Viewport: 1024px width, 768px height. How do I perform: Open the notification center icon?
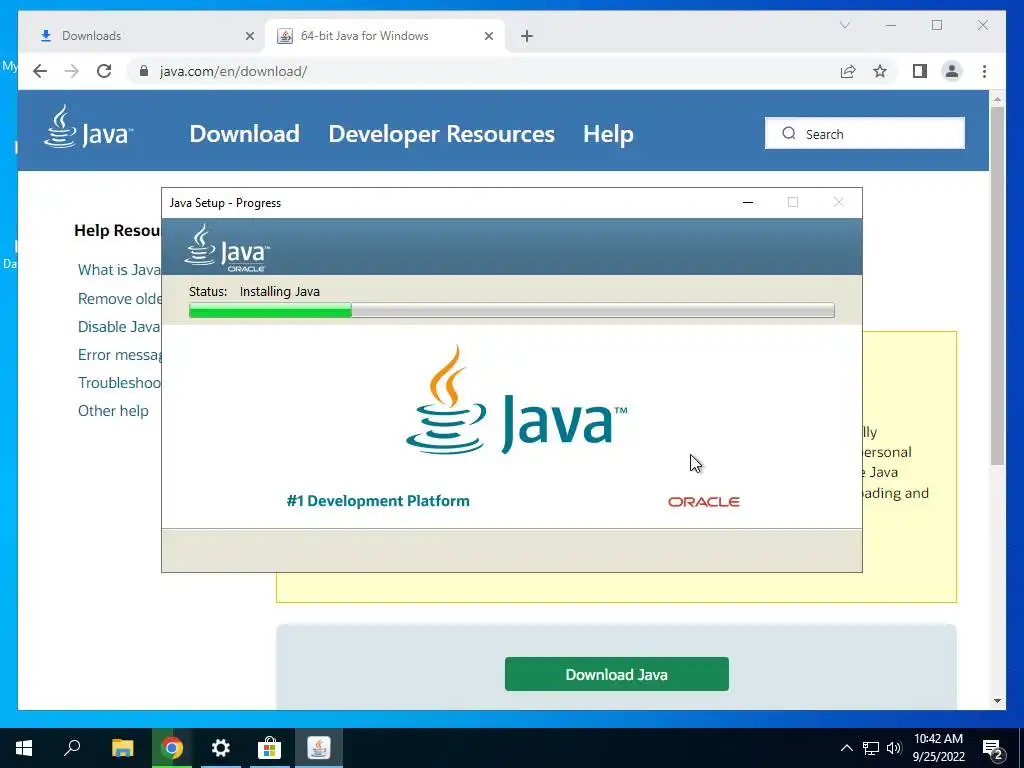[993, 749]
